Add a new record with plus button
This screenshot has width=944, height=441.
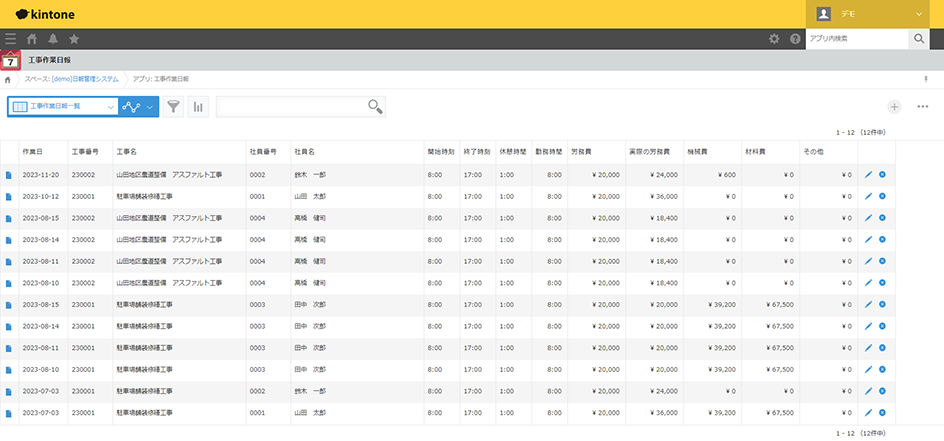(x=894, y=107)
